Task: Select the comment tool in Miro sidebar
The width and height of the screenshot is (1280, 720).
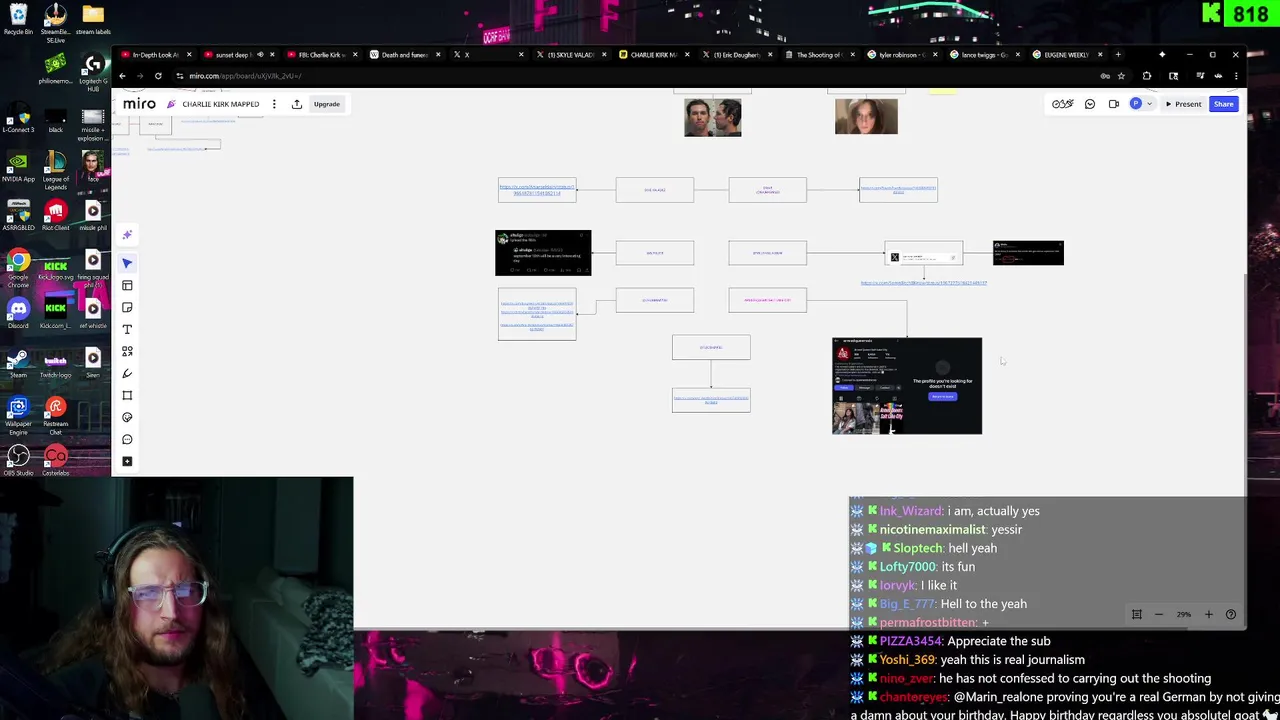Action: pos(127,440)
